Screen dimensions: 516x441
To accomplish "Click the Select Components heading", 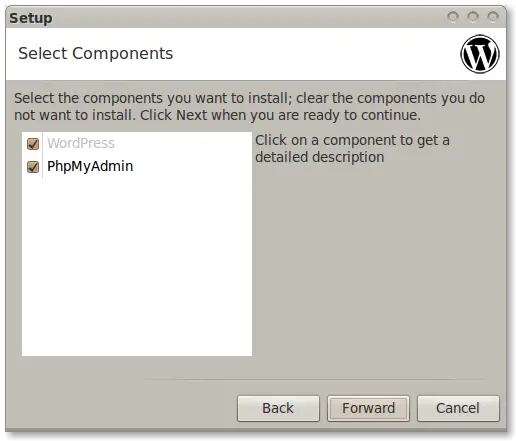I will point(96,53).
